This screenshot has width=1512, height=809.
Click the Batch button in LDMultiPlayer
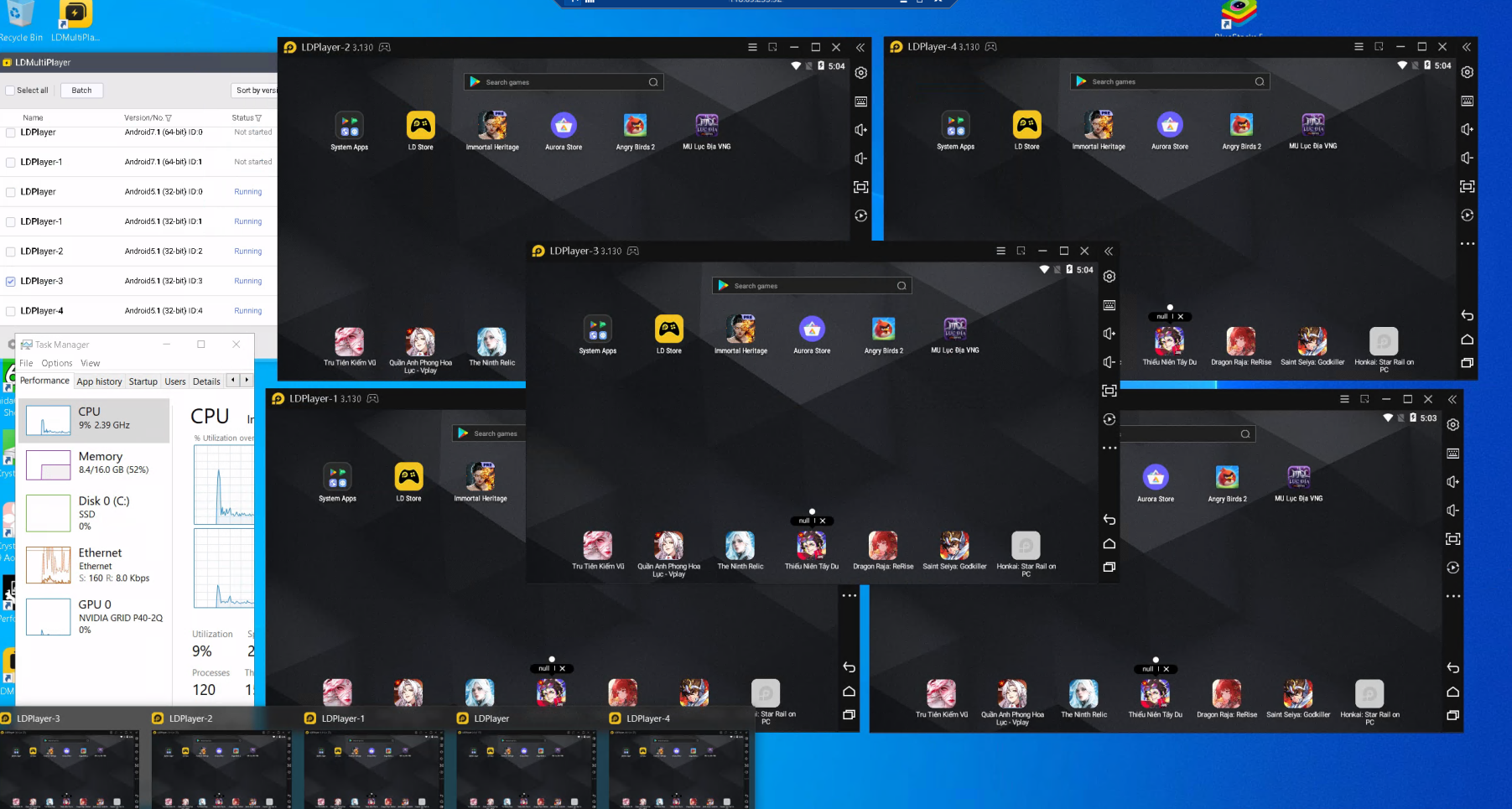[x=81, y=91]
